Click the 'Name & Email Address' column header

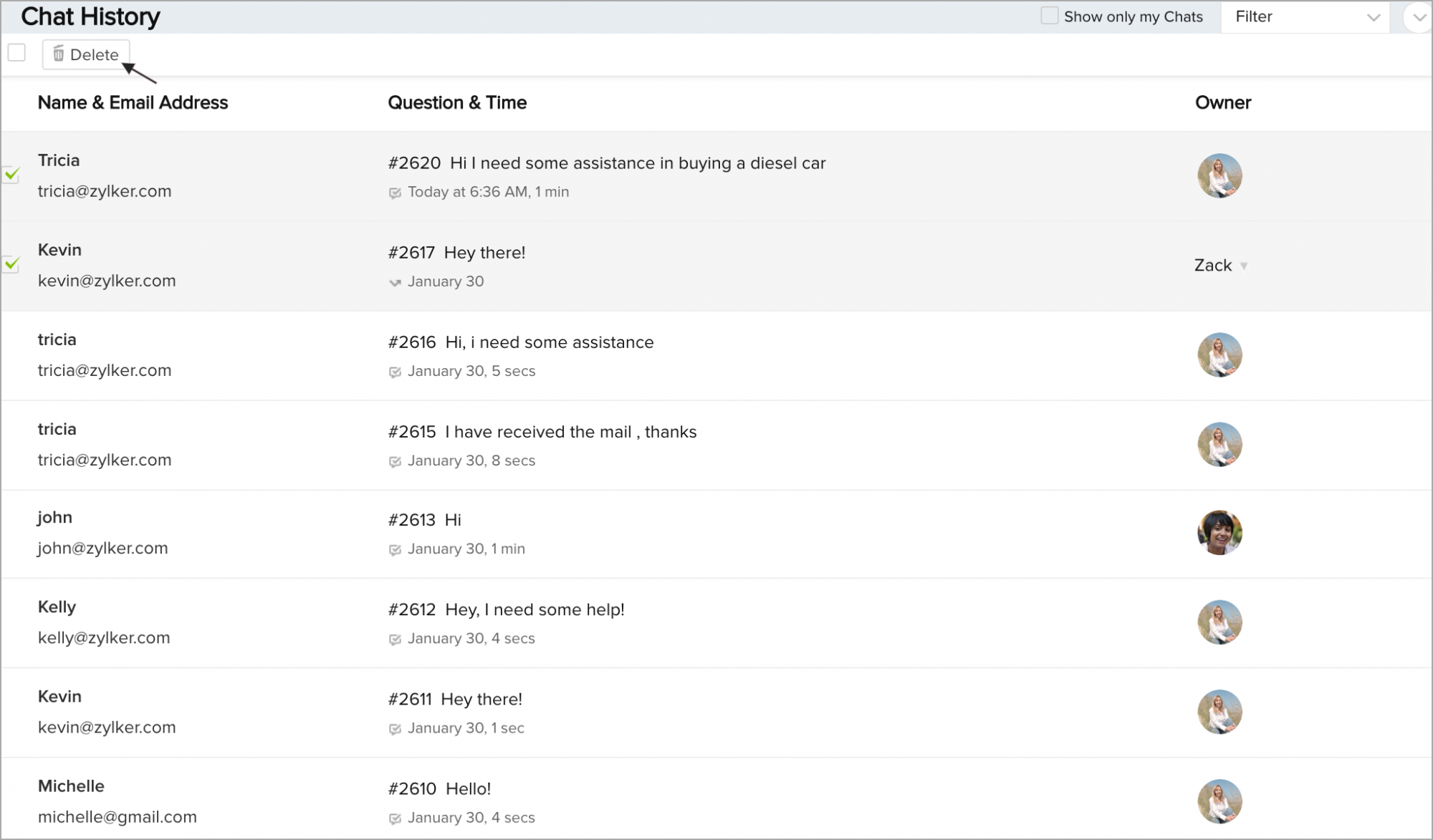133,102
